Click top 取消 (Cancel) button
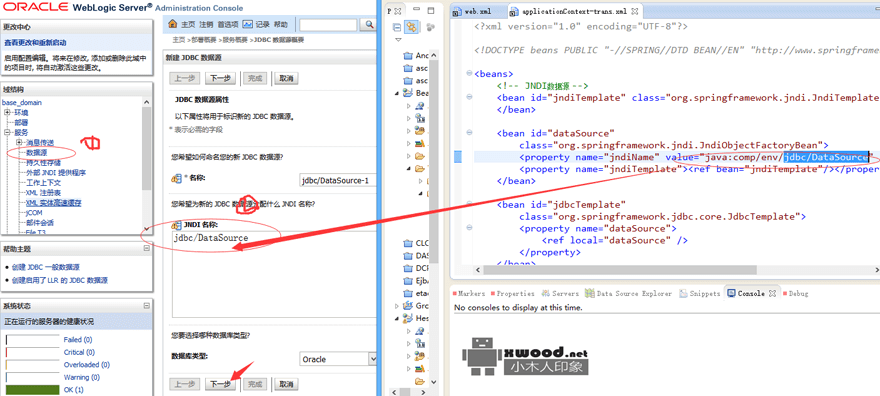The image size is (880, 396). pyautogui.click(x=286, y=78)
